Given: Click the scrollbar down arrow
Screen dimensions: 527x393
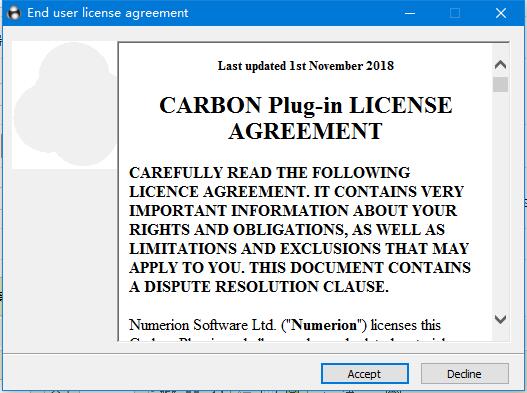Looking at the screenshot, I should point(500,319).
